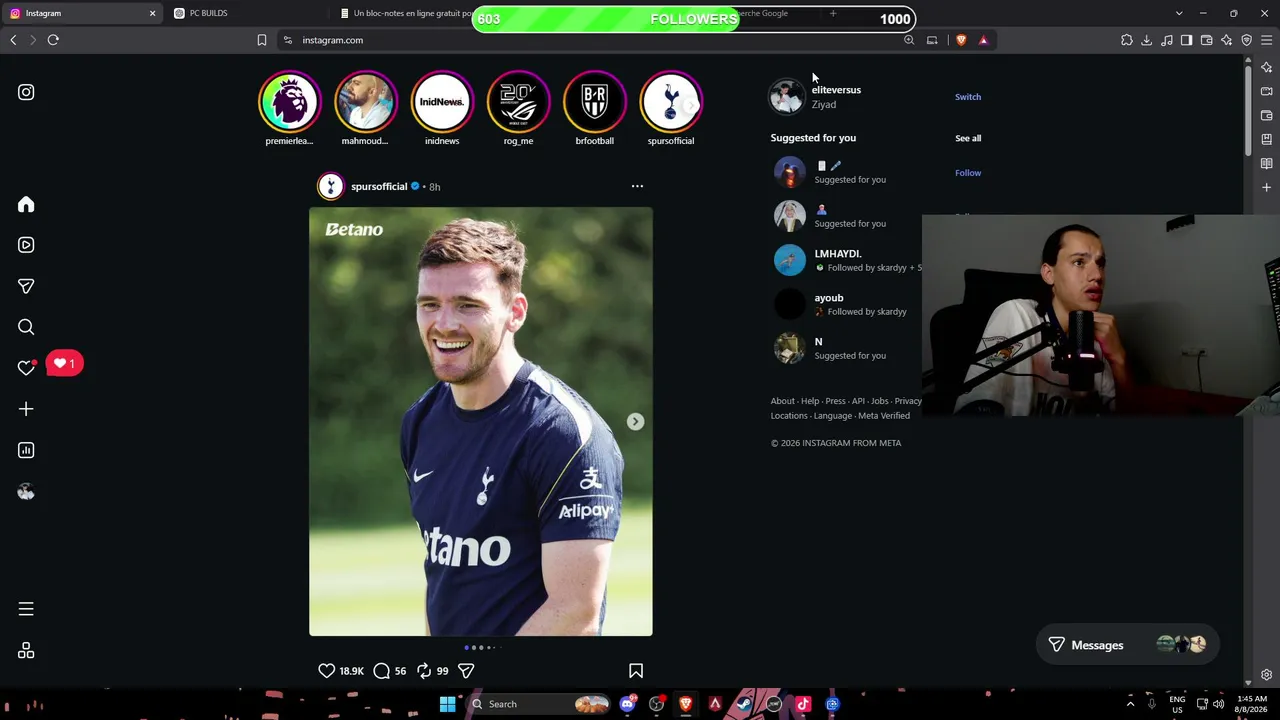
Task: Open Brave Rewards triangle icon
Action: coord(983,40)
